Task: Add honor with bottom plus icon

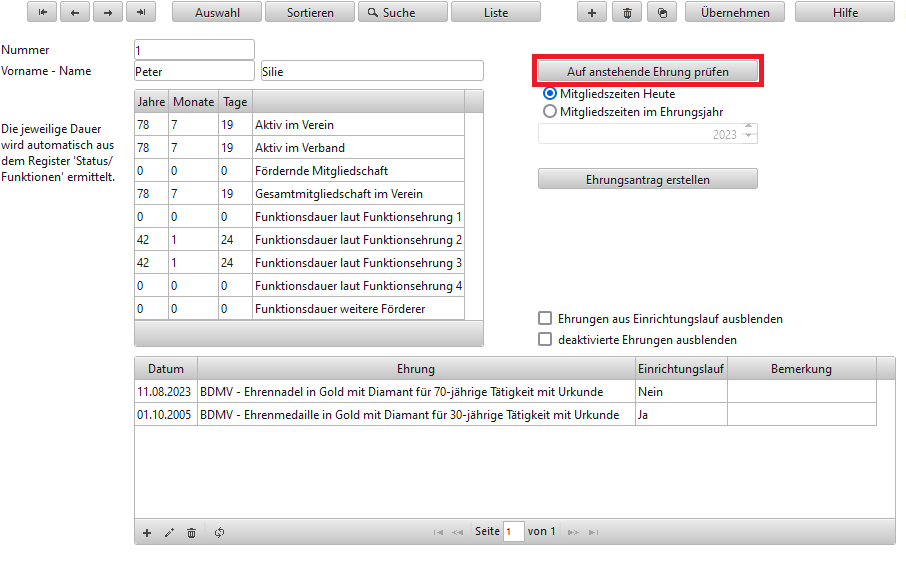Action: (x=147, y=533)
